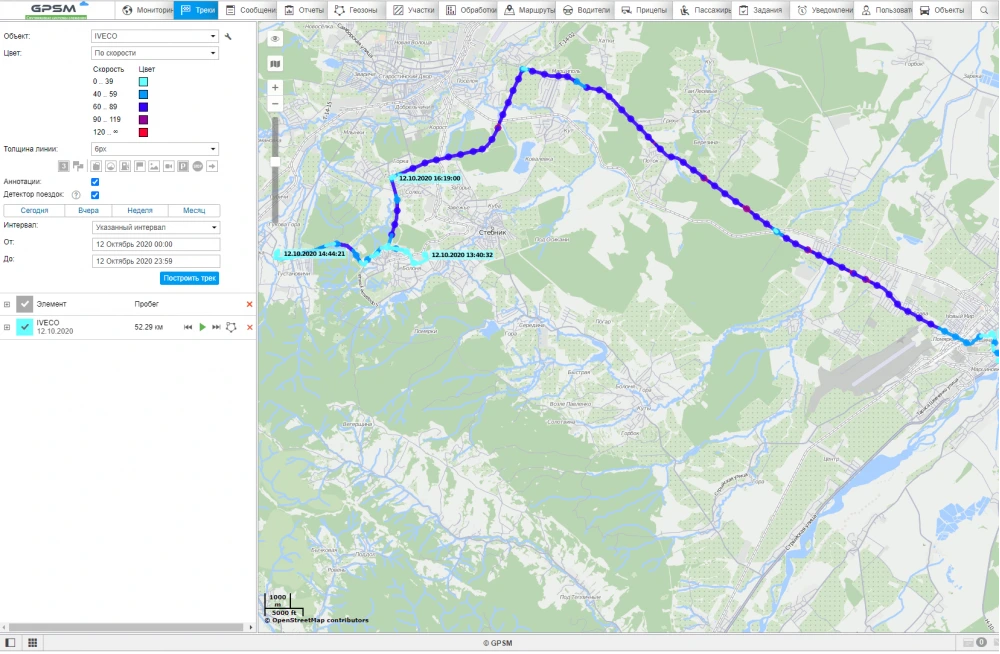1000x654 pixels.
Task: Click the help icon beside Детектор поездок
Action: coord(76,195)
